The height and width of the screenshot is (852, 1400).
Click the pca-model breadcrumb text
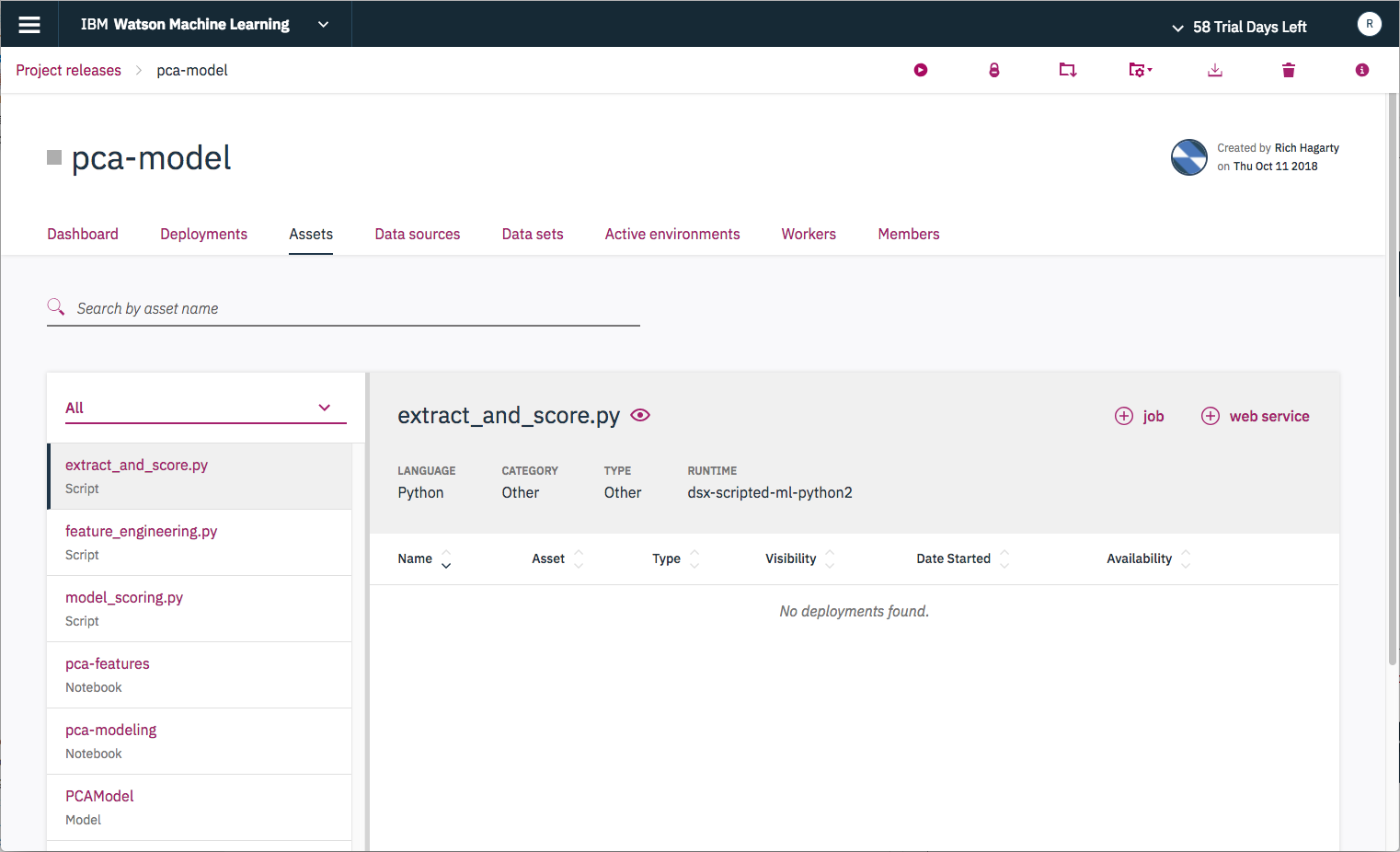click(192, 70)
